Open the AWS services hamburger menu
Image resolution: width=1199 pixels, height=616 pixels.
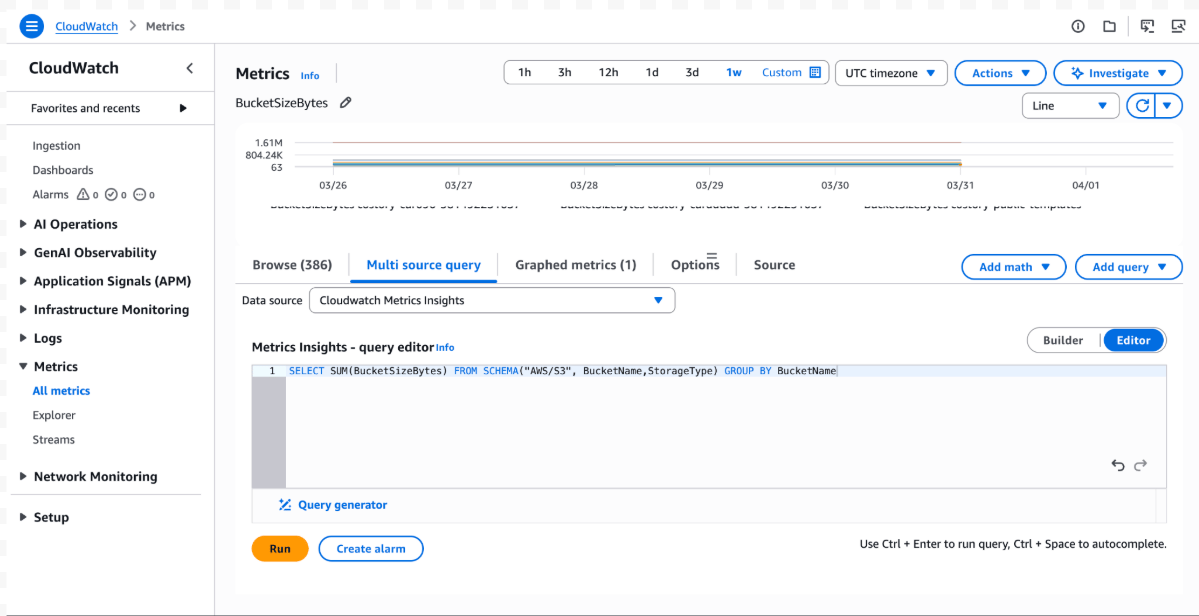[x=31, y=26]
